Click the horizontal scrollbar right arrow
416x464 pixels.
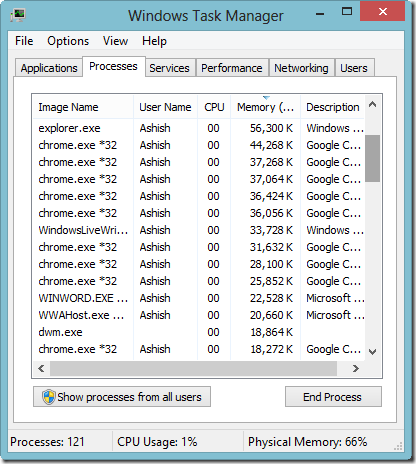pos(356,368)
